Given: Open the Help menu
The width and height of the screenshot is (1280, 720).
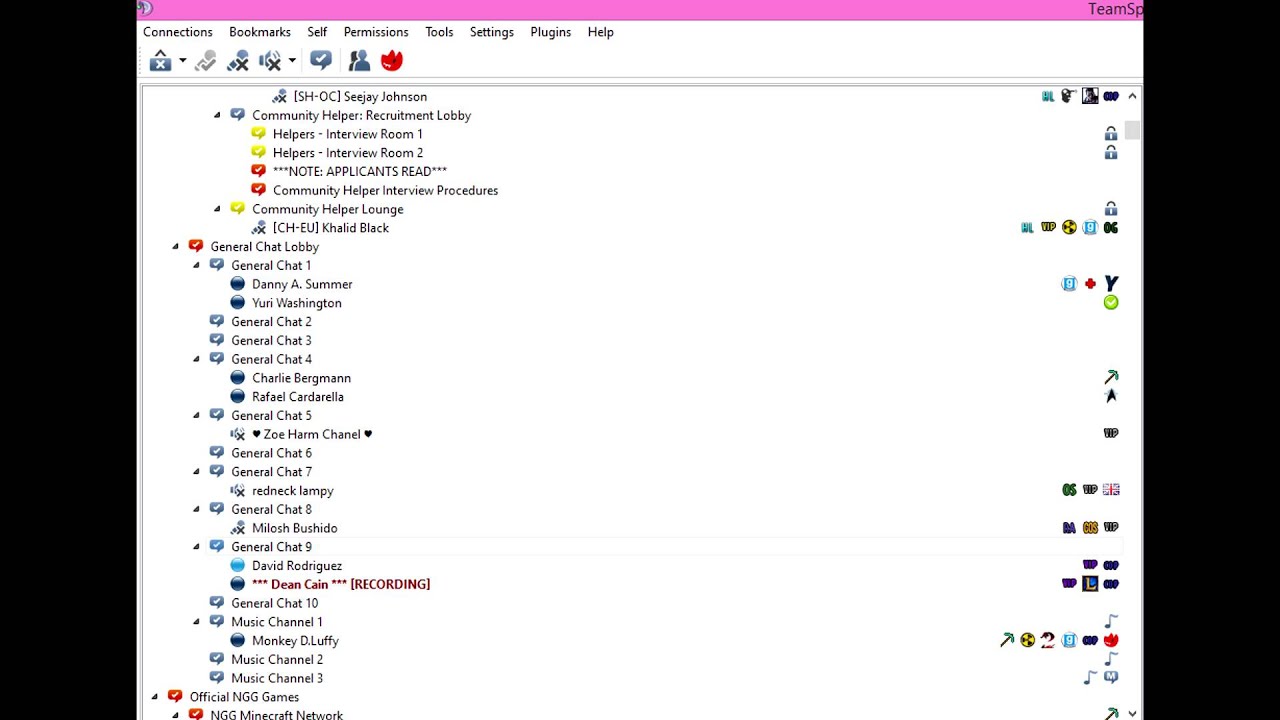Looking at the screenshot, I should click(x=601, y=32).
